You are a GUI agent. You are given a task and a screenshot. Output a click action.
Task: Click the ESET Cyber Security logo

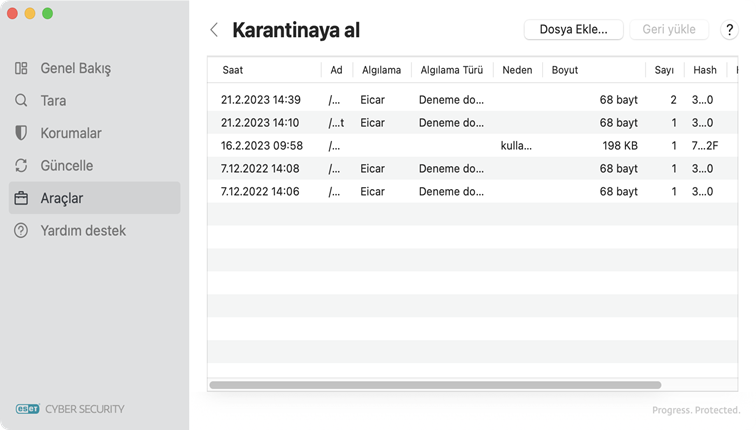tap(70, 409)
